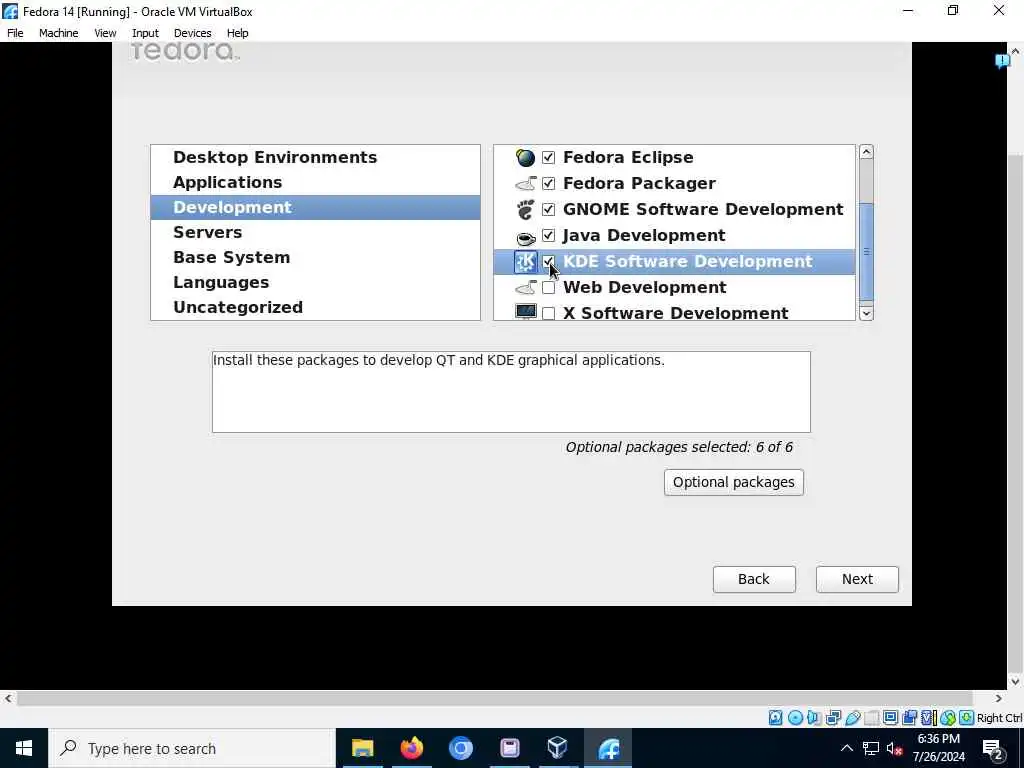The image size is (1024, 768).
Task: Enable the X Software Development checkbox
Action: (x=549, y=313)
